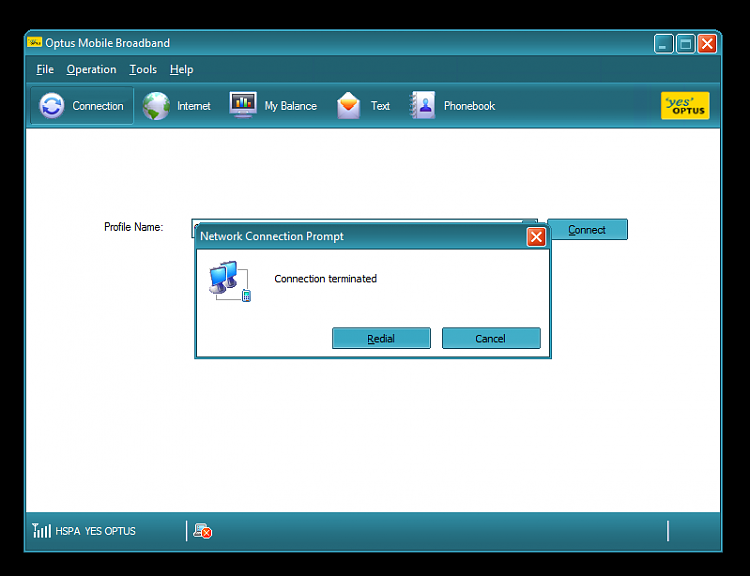Open the Text envelope icon

pyautogui.click(x=348, y=105)
